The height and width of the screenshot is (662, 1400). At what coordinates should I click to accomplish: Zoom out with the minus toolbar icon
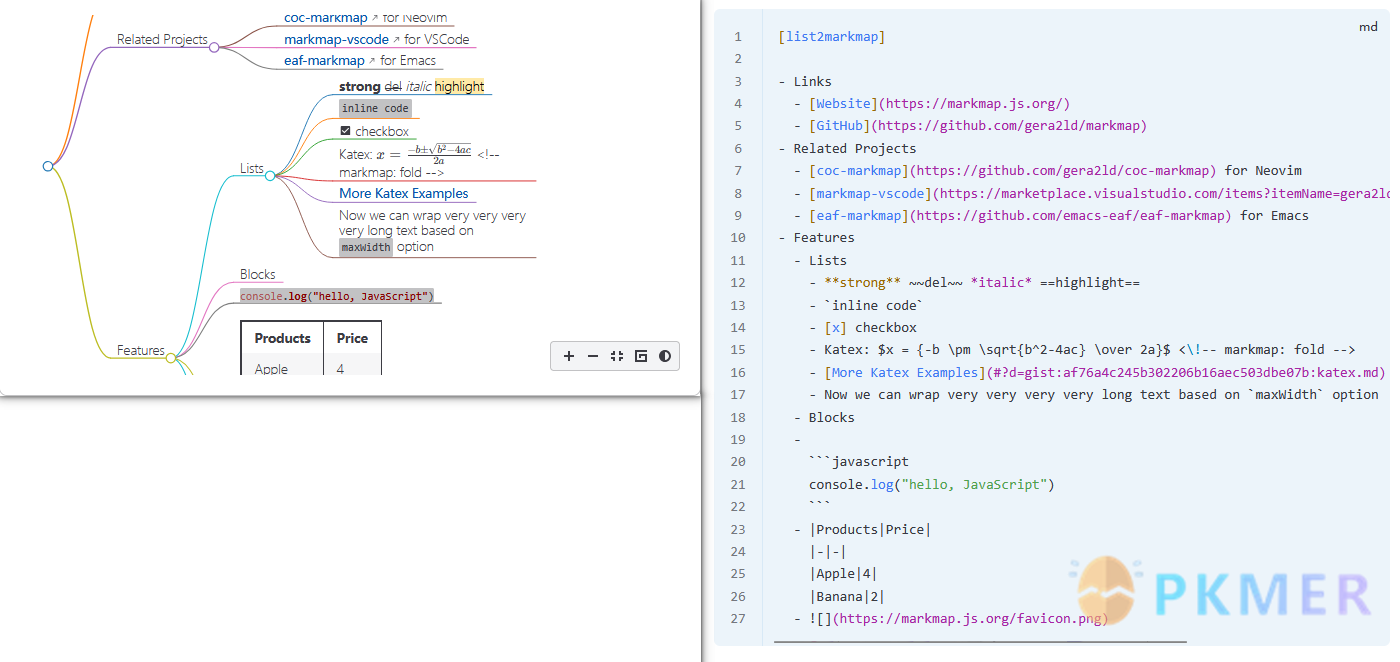point(593,356)
